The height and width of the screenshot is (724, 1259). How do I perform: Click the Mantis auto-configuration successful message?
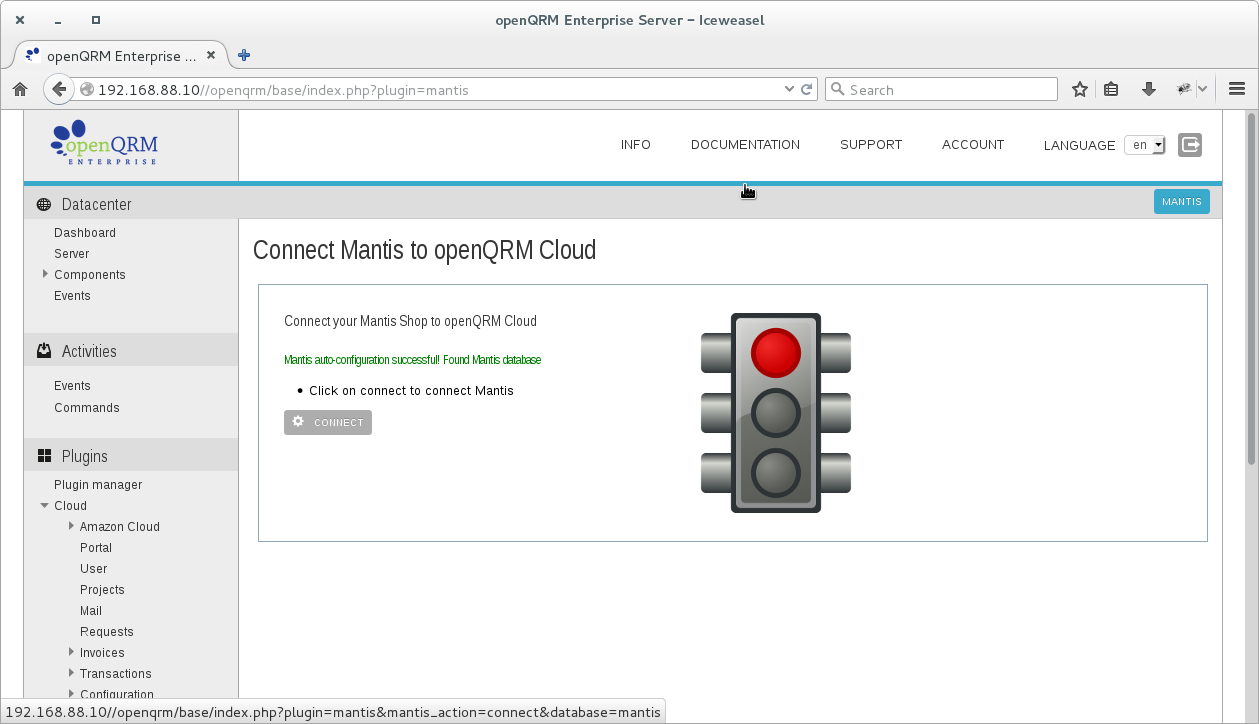(x=412, y=360)
